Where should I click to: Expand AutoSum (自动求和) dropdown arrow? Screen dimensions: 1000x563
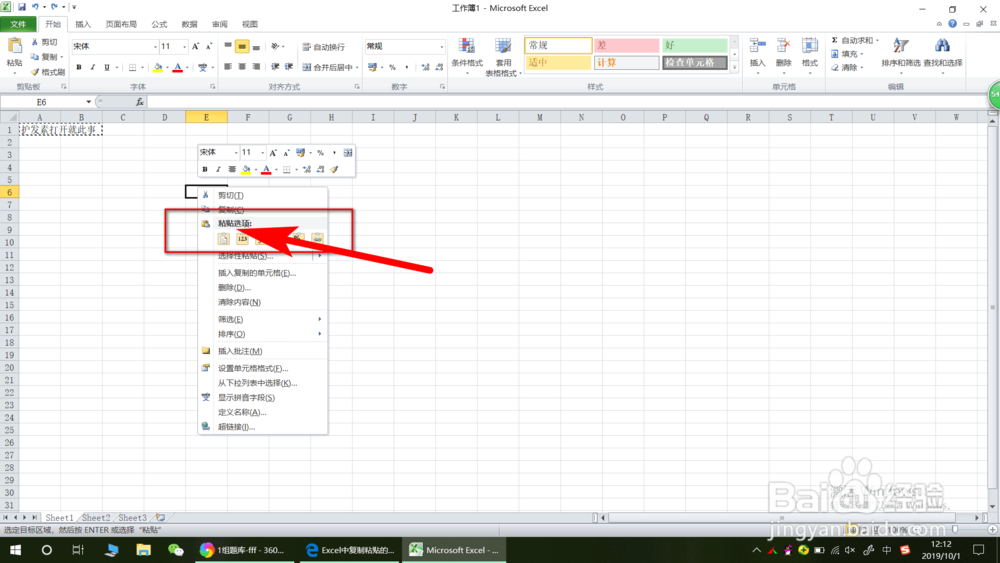point(878,40)
